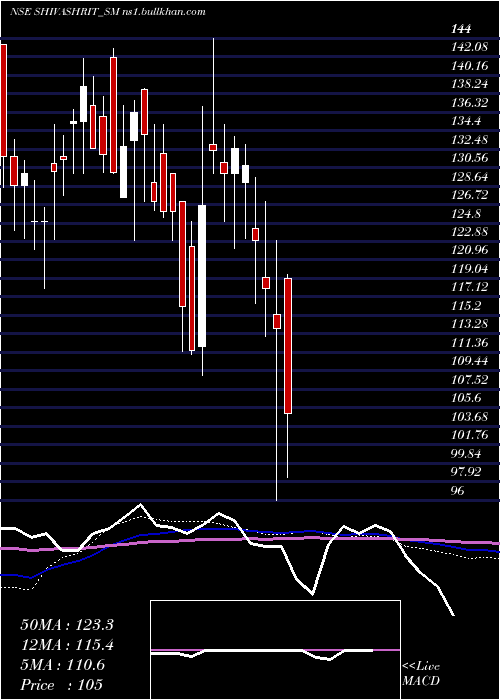Click the 117.12 price axis label
Viewport: 500px width, 700px height.
[469, 287]
